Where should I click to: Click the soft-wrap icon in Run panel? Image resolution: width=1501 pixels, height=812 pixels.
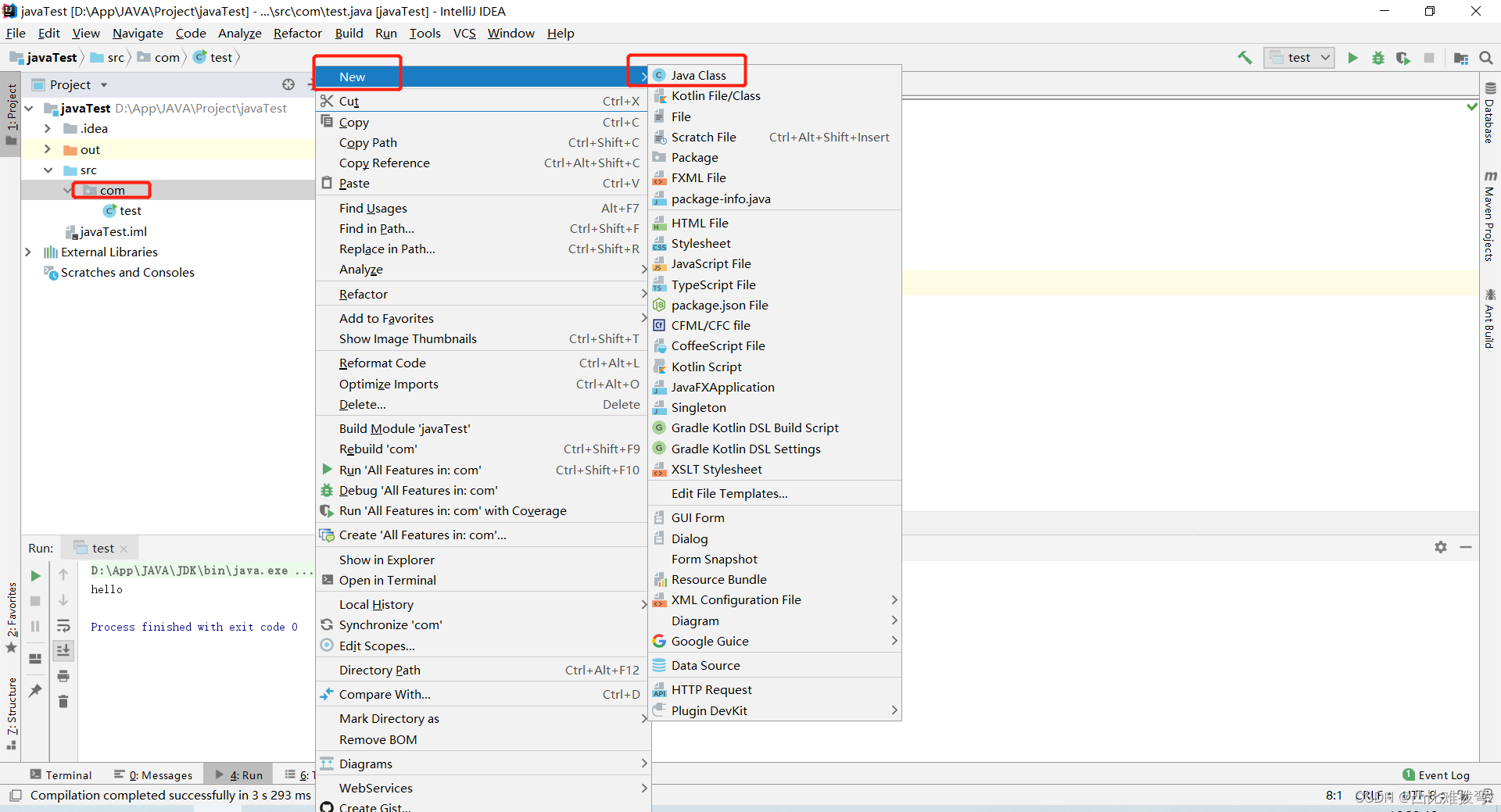pyautogui.click(x=63, y=626)
